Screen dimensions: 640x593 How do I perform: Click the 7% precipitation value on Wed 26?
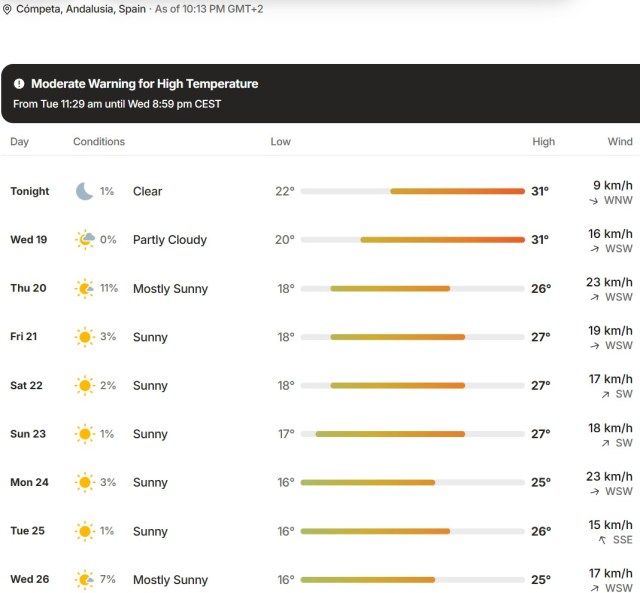(108, 579)
